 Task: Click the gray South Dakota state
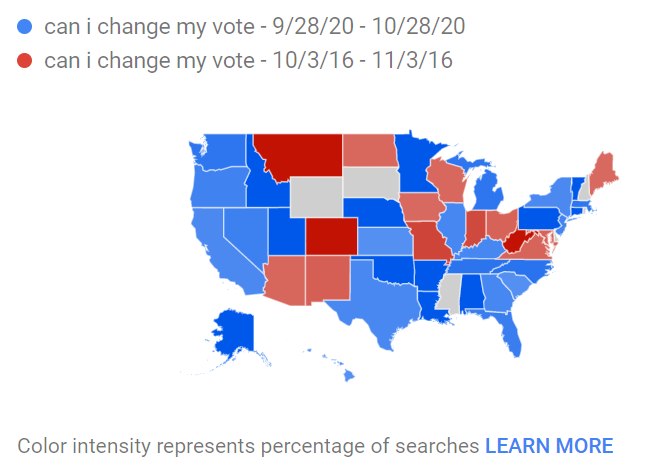coord(371,182)
